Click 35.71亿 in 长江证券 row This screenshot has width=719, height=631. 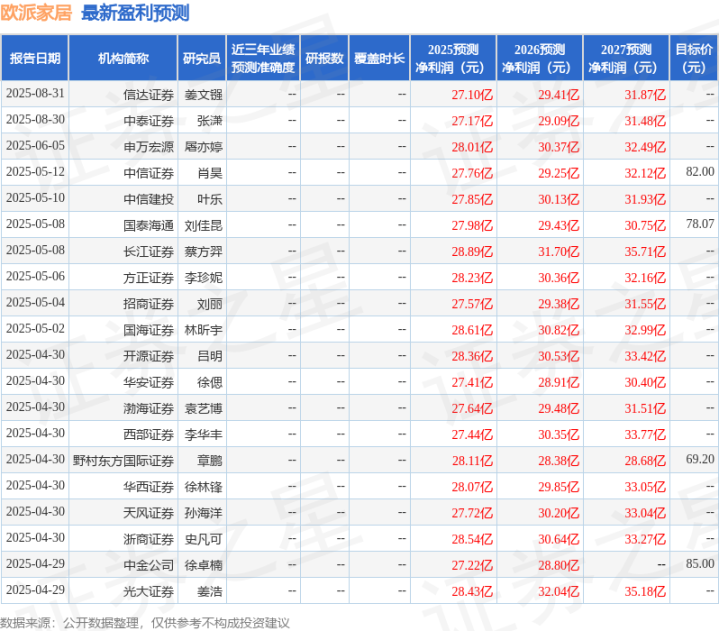click(645, 252)
